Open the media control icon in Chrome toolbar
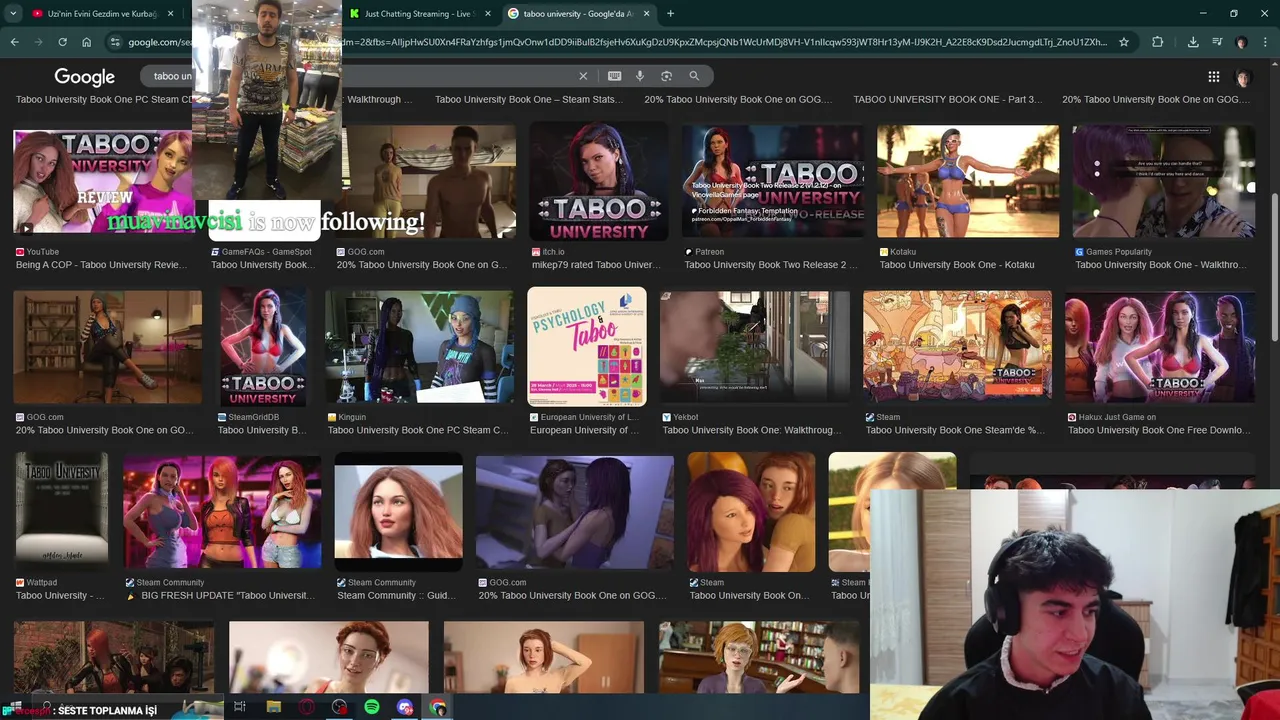1280x720 pixels. point(1217,42)
